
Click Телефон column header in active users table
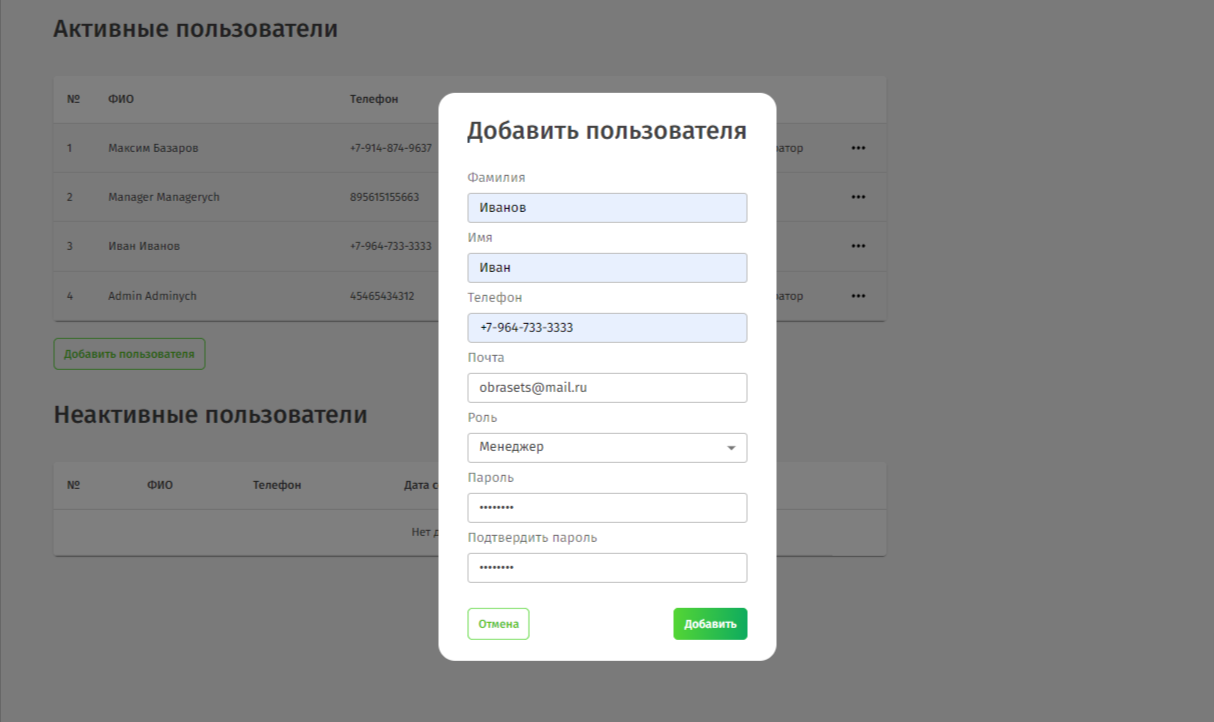point(374,99)
